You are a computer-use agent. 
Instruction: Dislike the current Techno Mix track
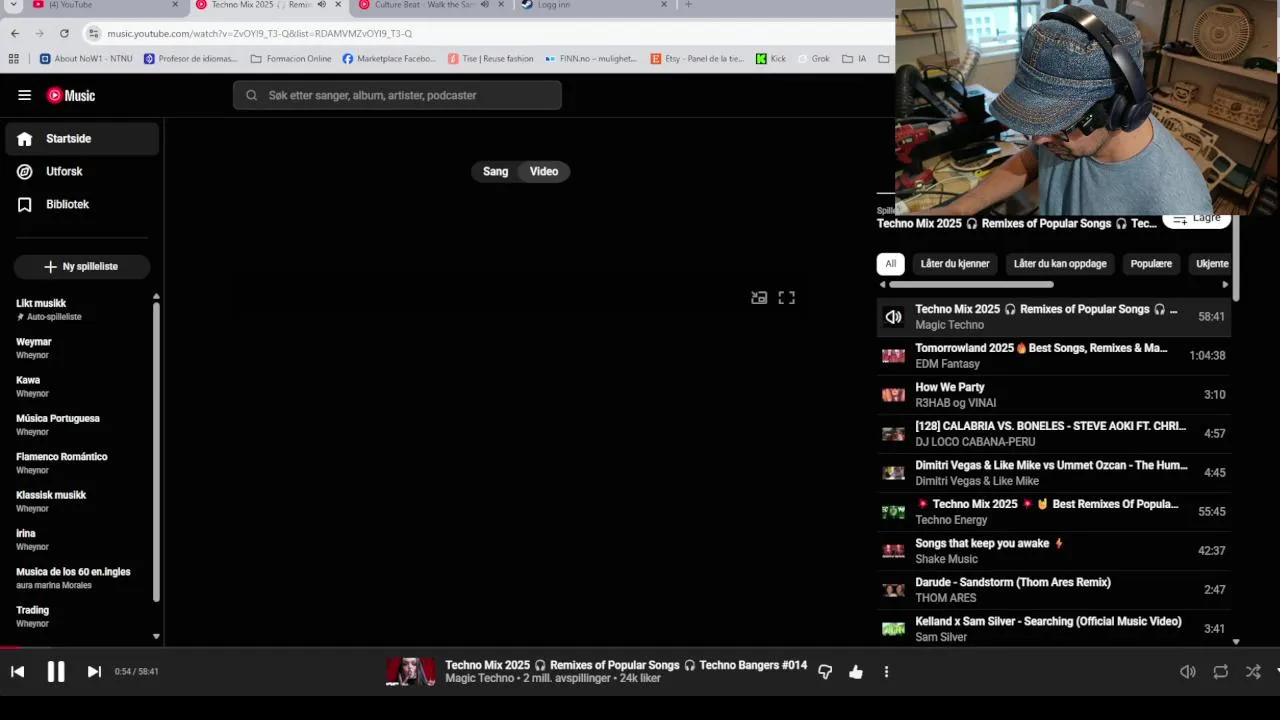[x=825, y=672]
